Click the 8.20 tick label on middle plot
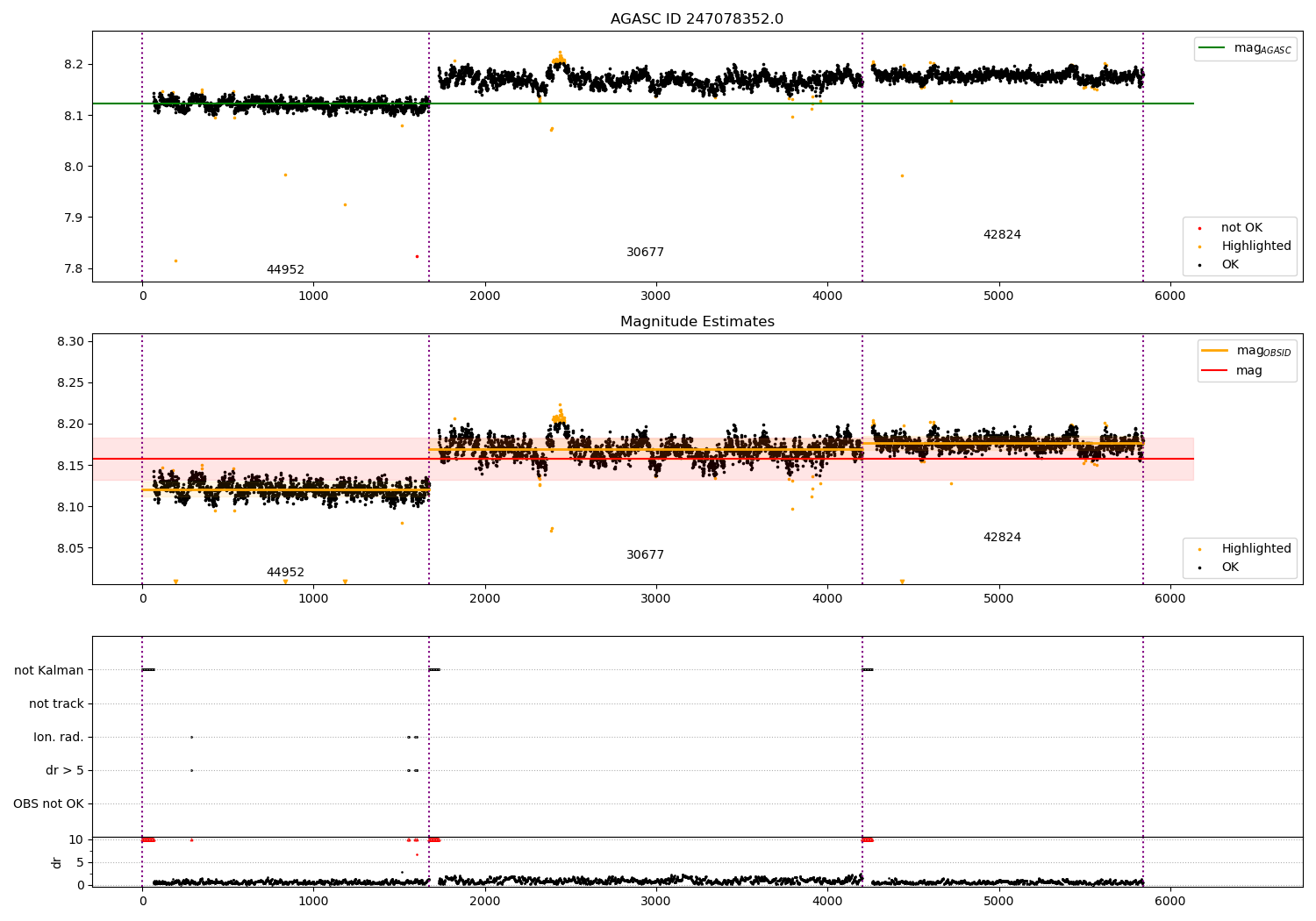This screenshot has height=921, width=1316. pyautogui.click(x=70, y=425)
